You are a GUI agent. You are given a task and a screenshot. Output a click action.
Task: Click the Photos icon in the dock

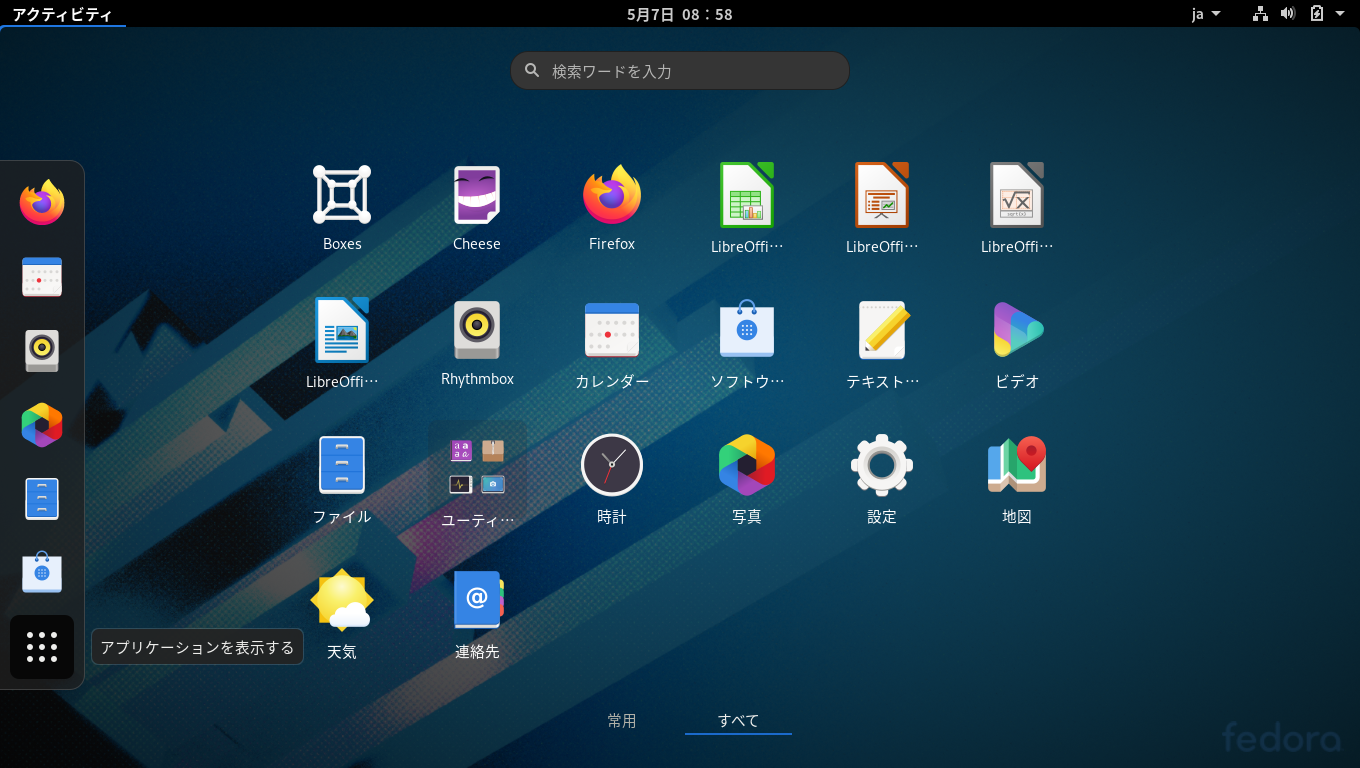click(x=42, y=425)
